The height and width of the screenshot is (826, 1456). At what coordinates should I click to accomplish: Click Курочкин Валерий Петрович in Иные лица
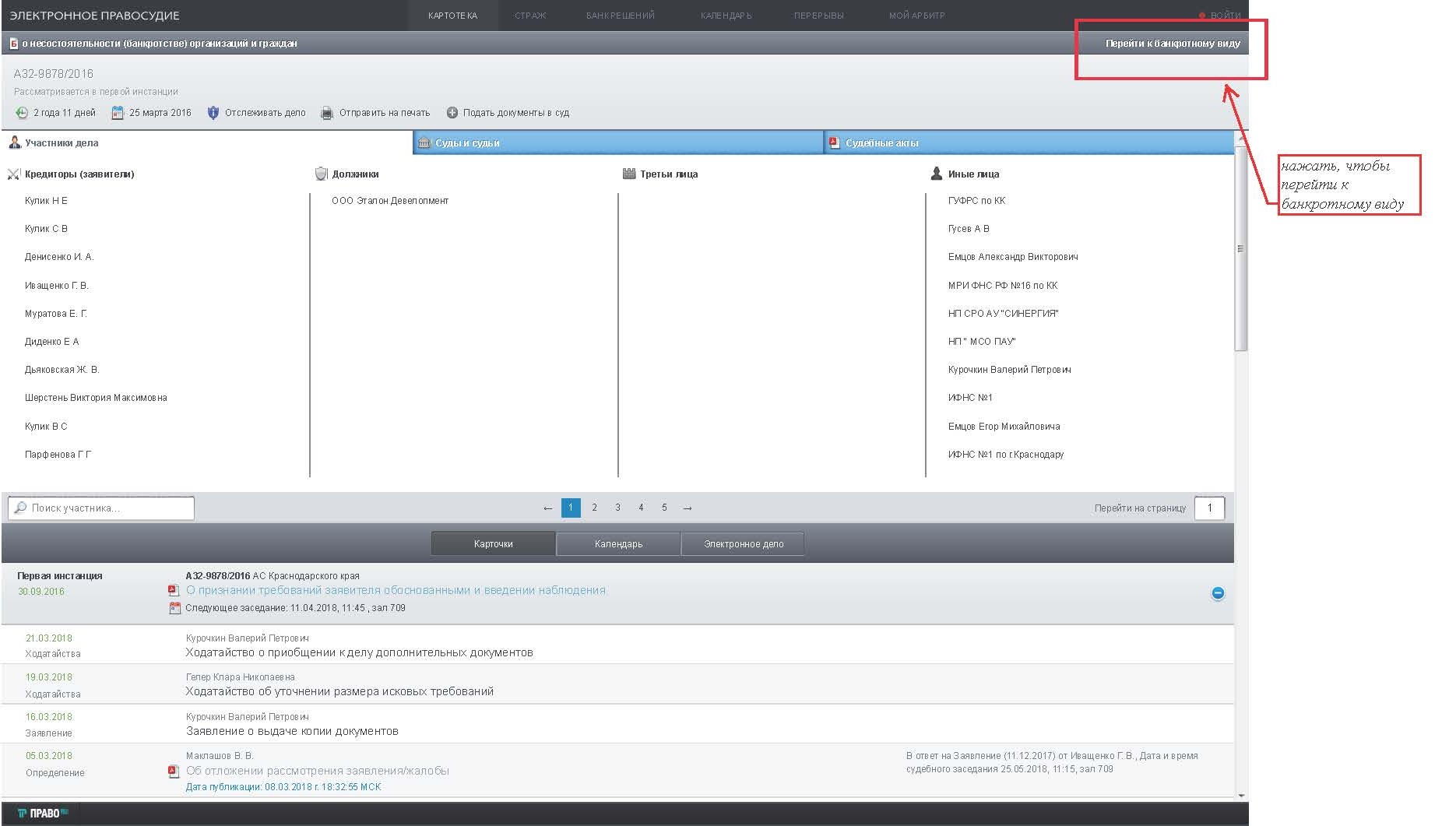coord(1009,370)
